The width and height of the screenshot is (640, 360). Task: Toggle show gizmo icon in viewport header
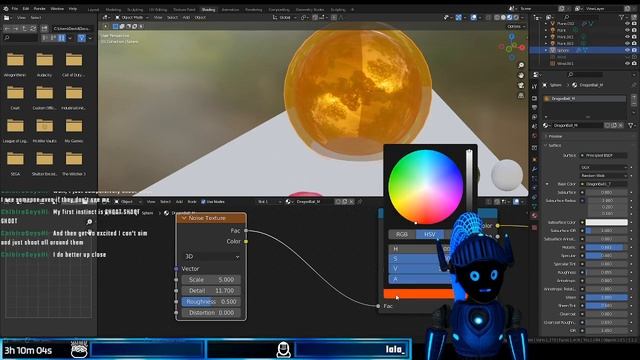click(x=459, y=18)
